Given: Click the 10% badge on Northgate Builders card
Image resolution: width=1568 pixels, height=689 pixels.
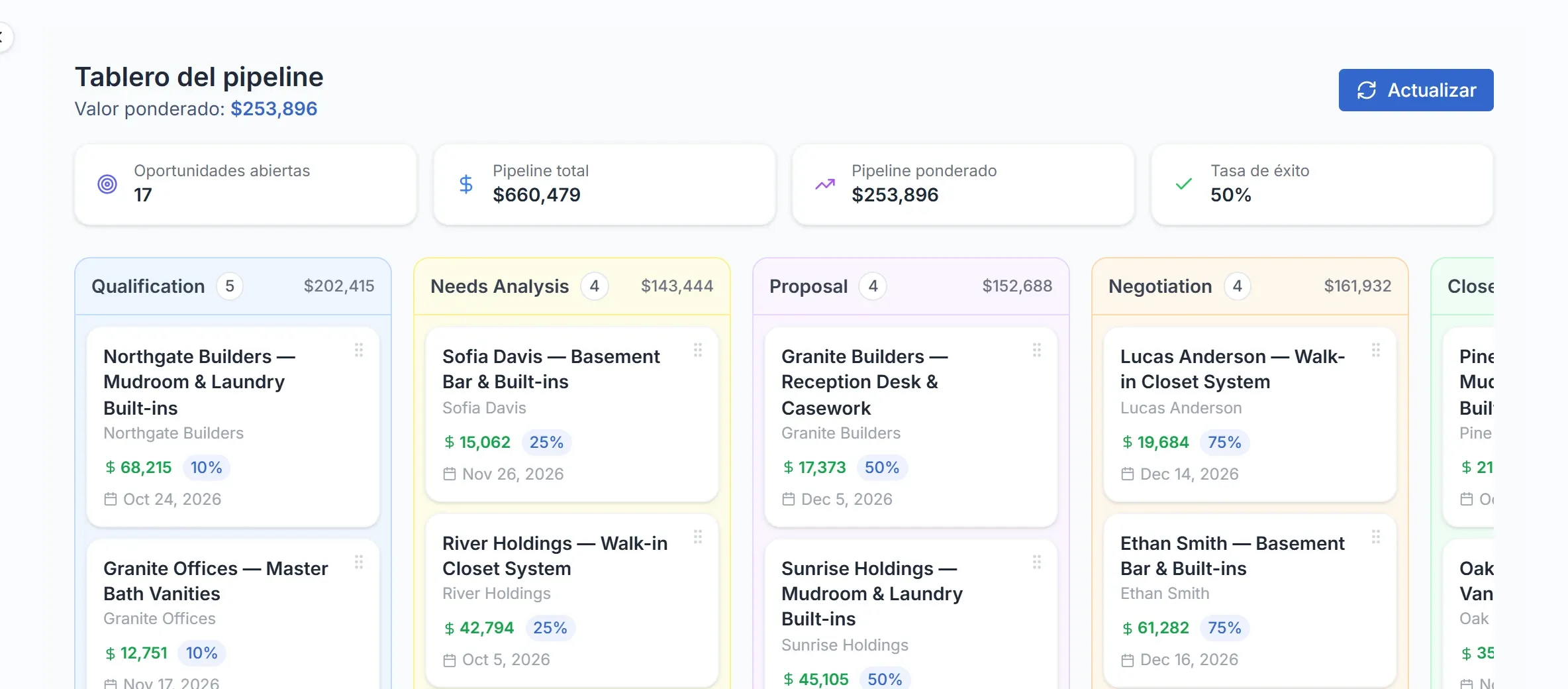Looking at the screenshot, I should click(207, 468).
